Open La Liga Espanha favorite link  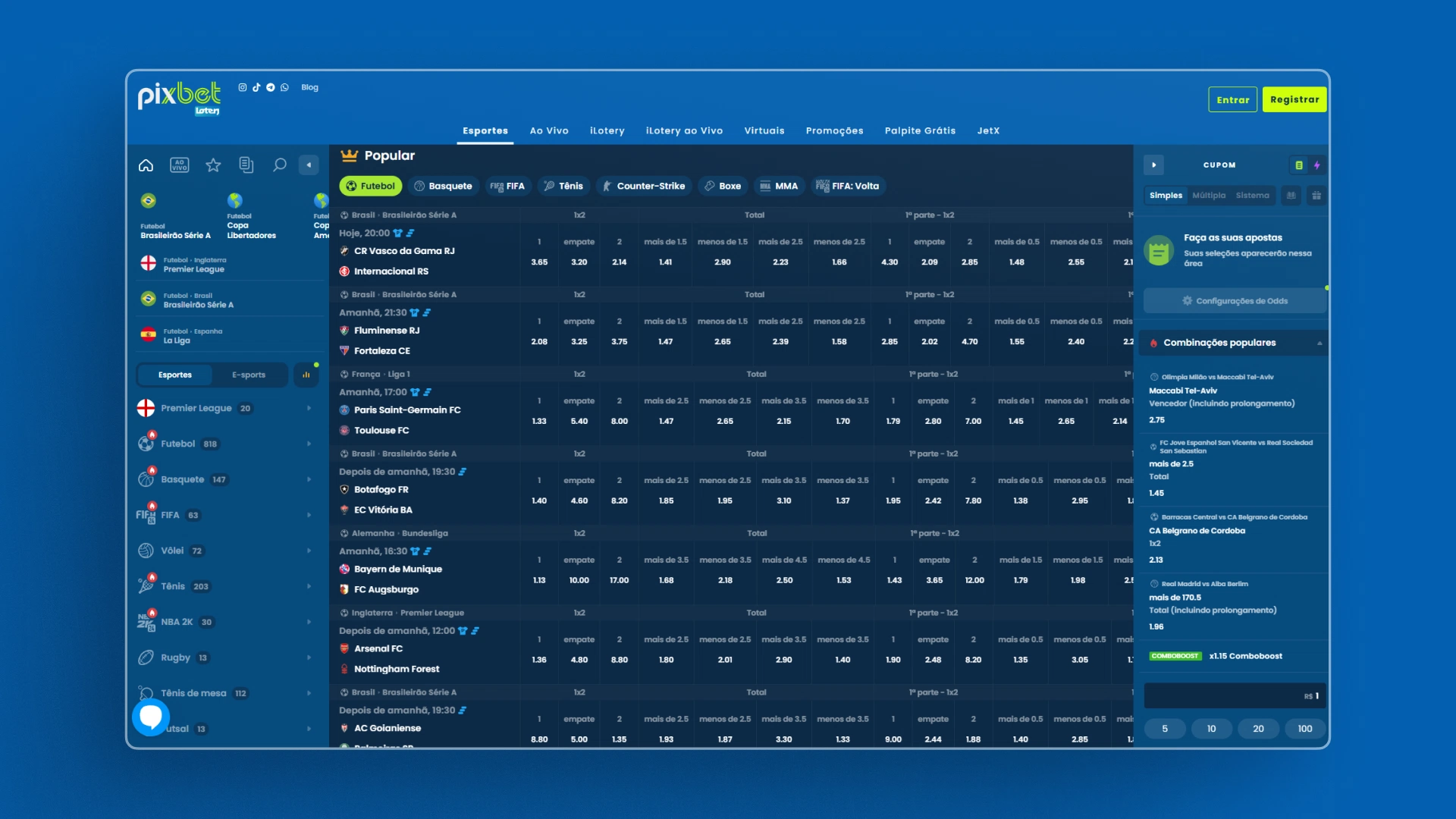(x=231, y=335)
